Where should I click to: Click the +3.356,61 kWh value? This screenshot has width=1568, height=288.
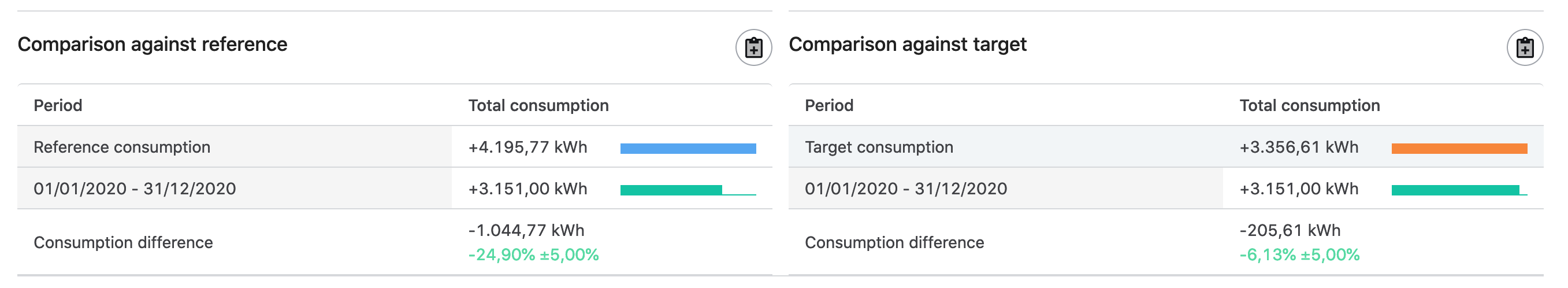1299,147
